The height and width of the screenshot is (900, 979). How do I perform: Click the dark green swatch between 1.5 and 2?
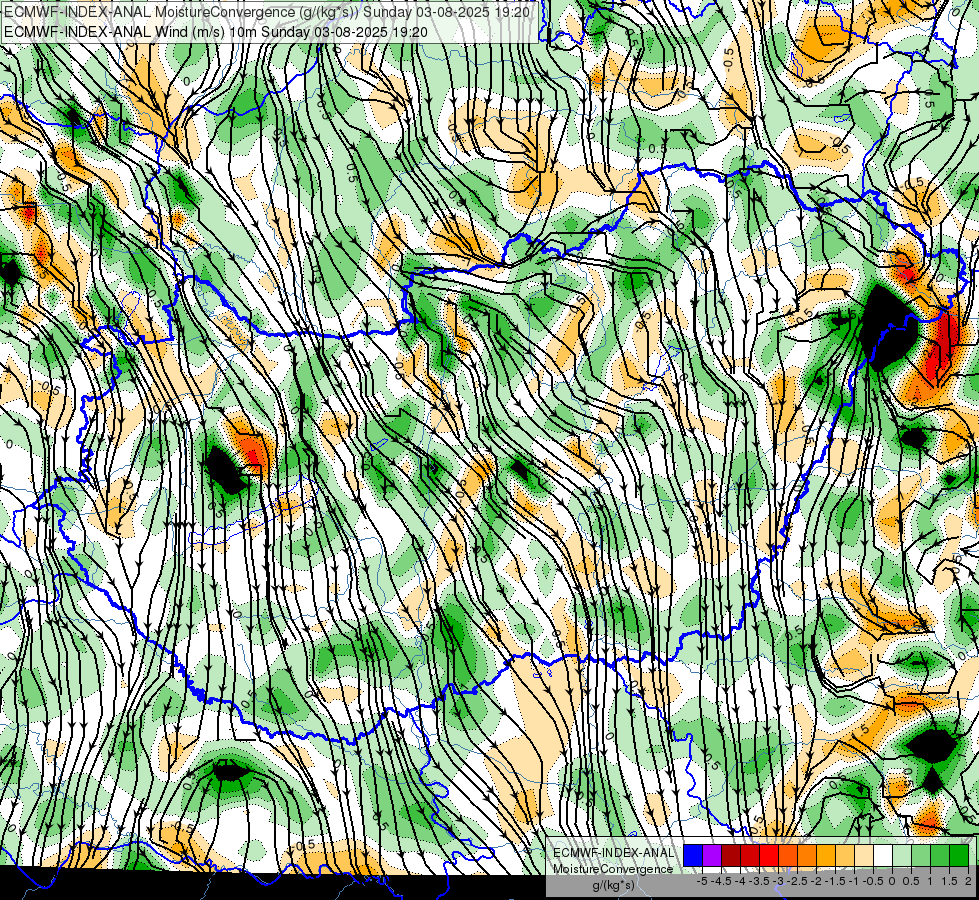click(x=959, y=855)
